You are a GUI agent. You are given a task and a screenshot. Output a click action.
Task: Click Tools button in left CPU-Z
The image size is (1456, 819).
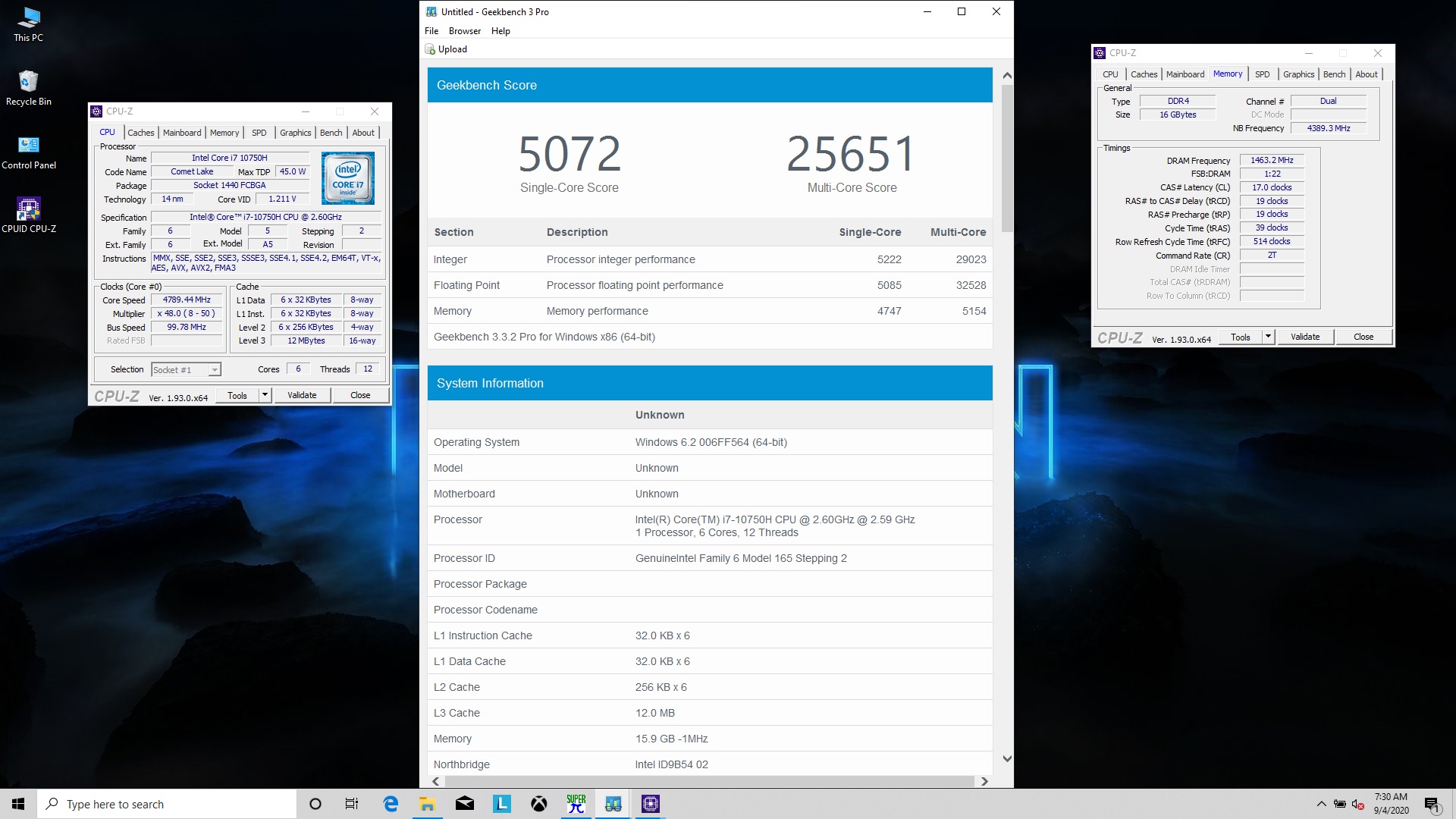[x=237, y=395]
